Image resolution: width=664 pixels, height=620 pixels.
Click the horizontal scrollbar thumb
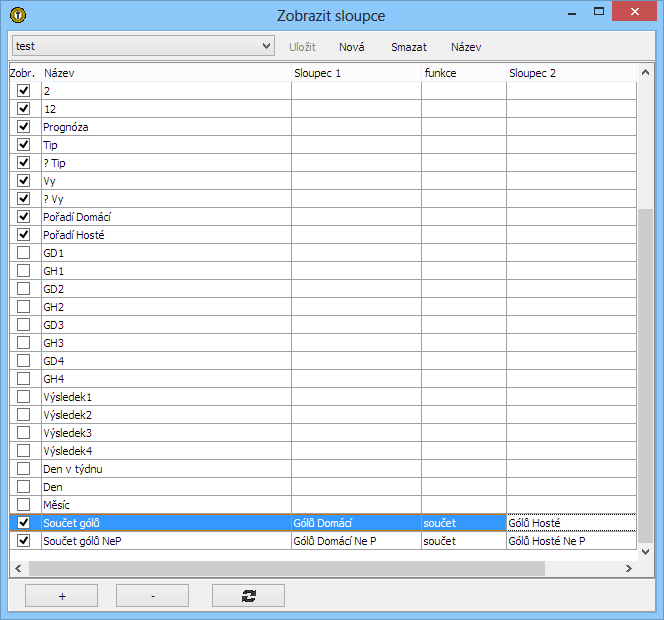(x=287, y=568)
